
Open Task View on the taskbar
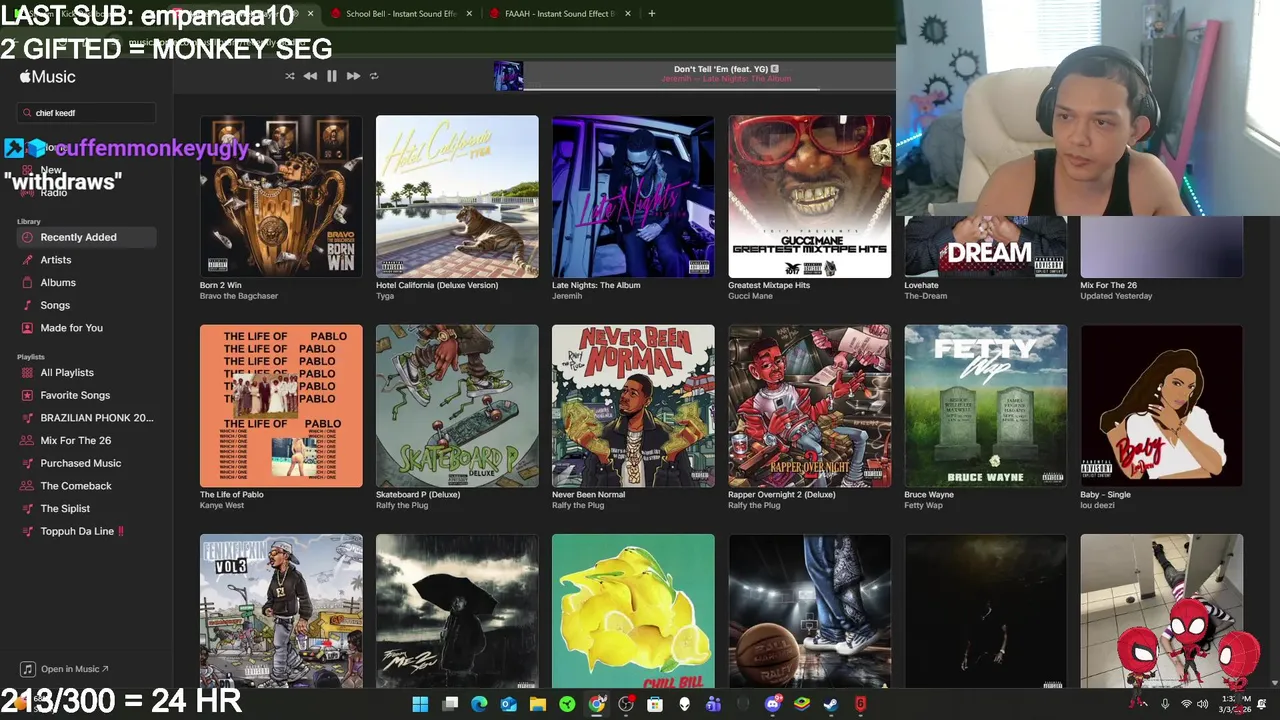(450, 704)
